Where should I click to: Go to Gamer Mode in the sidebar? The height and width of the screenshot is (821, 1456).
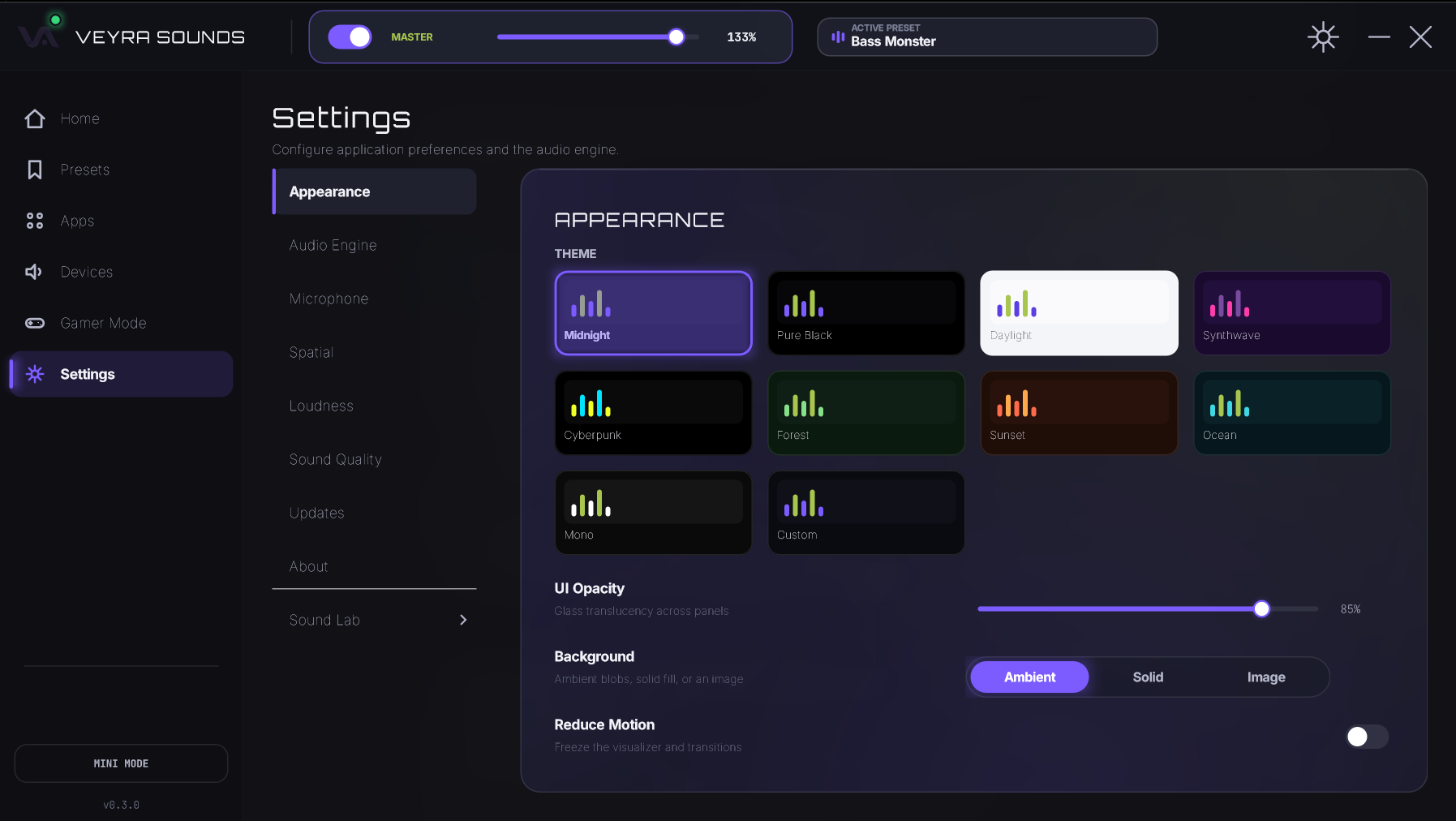click(121, 323)
